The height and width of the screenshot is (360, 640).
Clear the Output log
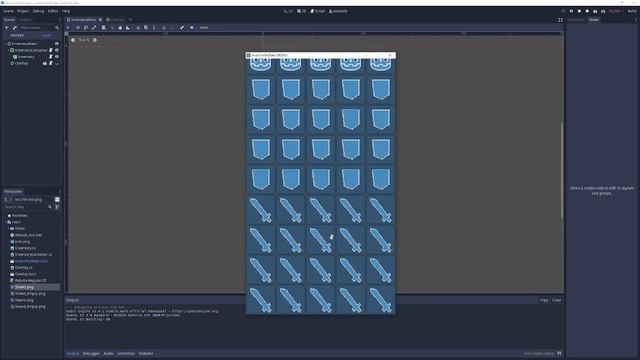(x=557, y=300)
